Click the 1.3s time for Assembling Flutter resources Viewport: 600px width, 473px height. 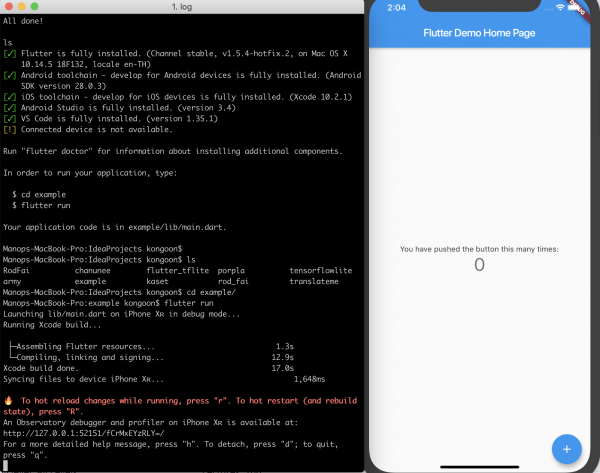(285, 347)
